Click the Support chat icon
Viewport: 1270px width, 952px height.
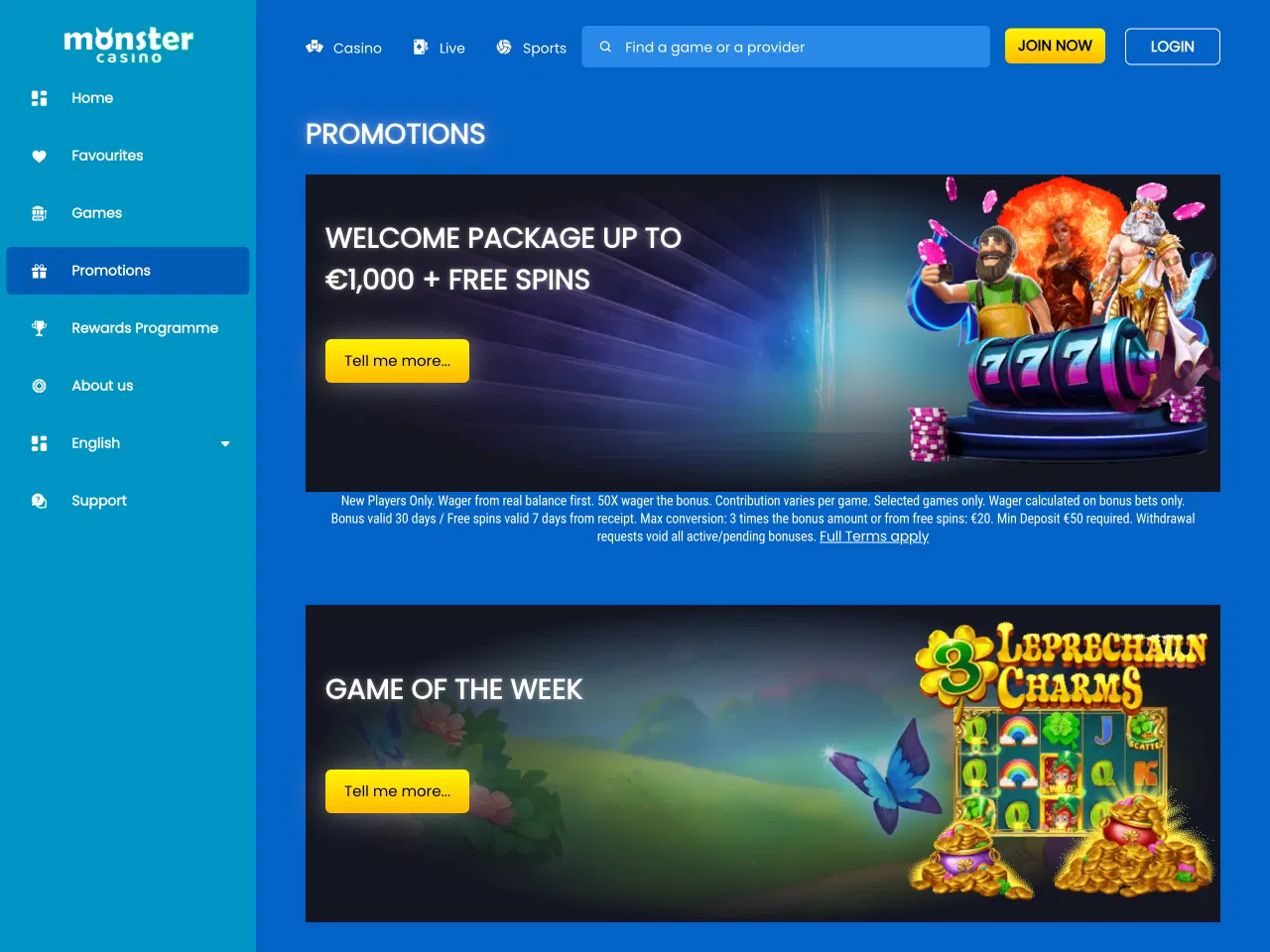click(x=40, y=501)
